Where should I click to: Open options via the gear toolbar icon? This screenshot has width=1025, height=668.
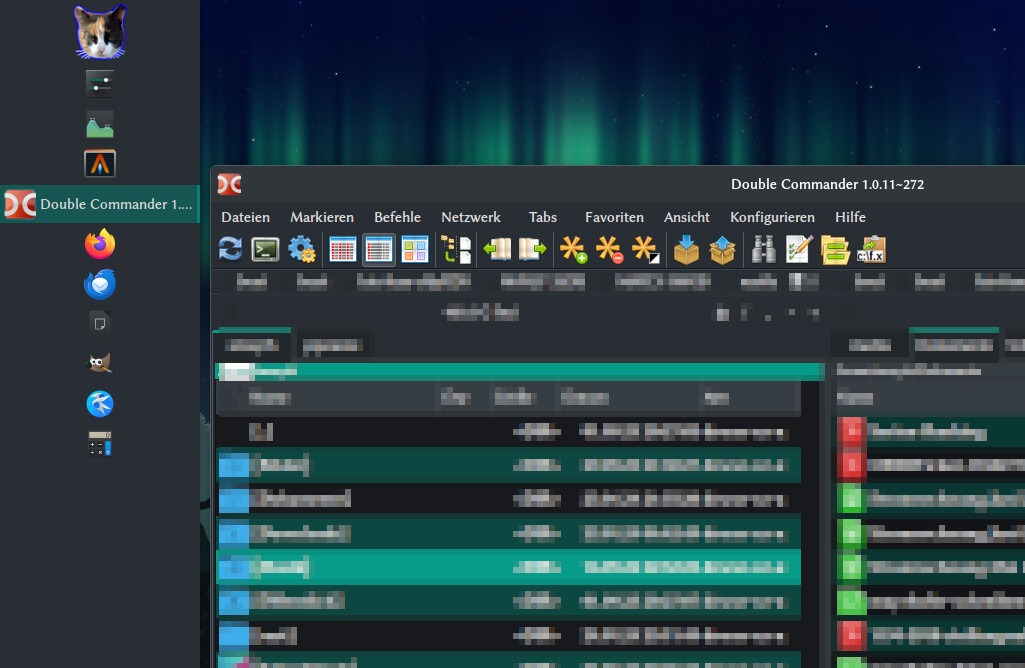pyautogui.click(x=301, y=249)
